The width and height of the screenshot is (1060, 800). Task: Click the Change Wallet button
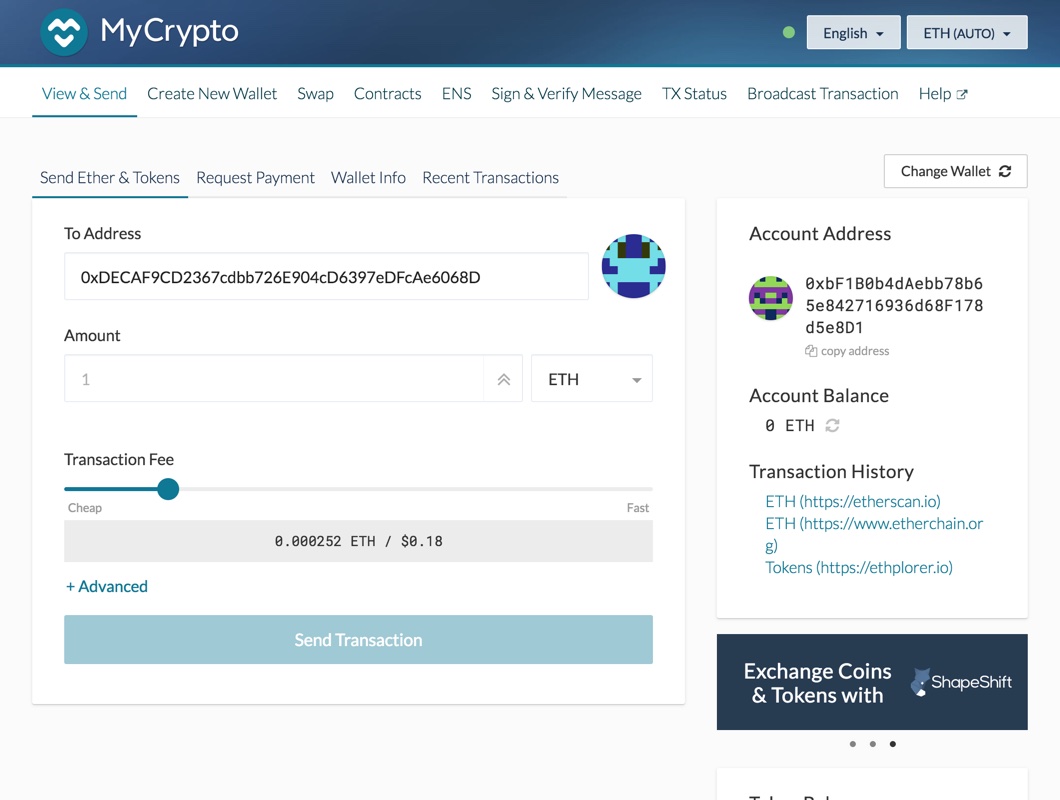pos(954,171)
